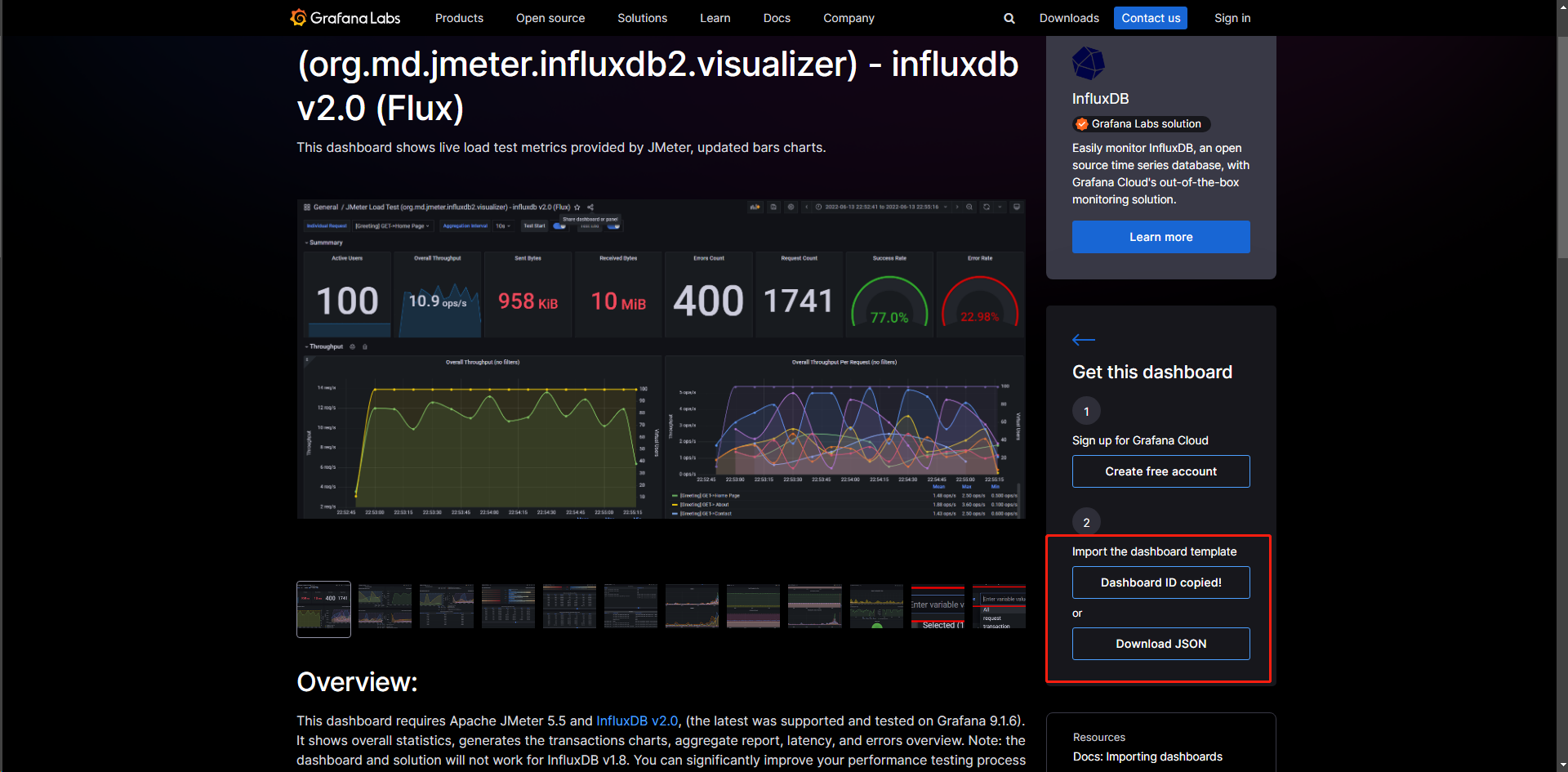The height and width of the screenshot is (772, 1568).
Task: Go to the Downloads page
Action: (1069, 18)
